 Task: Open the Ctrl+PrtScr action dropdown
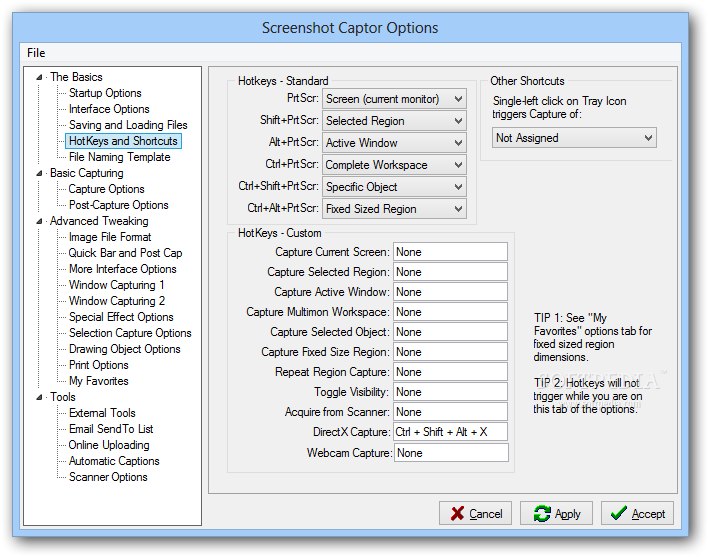tap(394, 165)
